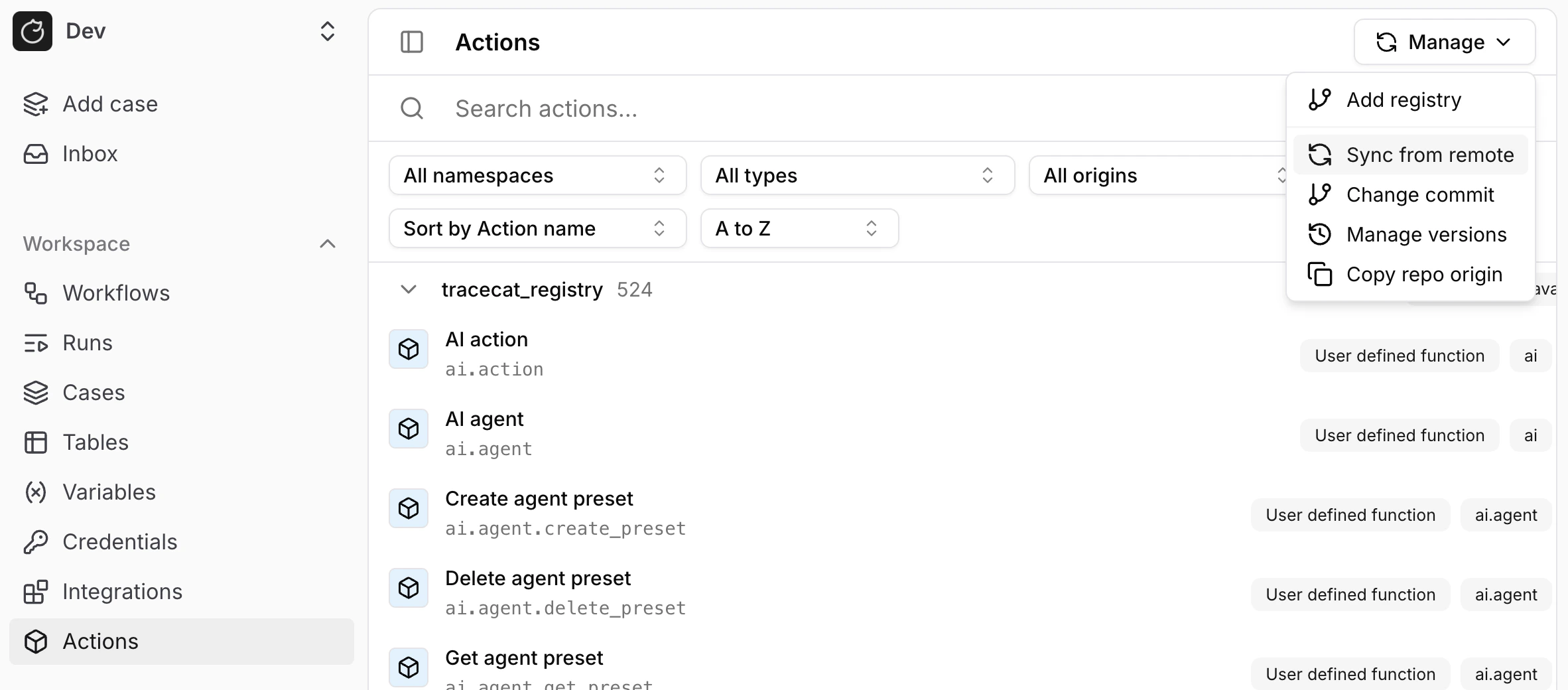
Task: Open the Runs page
Action: tap(88, 343)
